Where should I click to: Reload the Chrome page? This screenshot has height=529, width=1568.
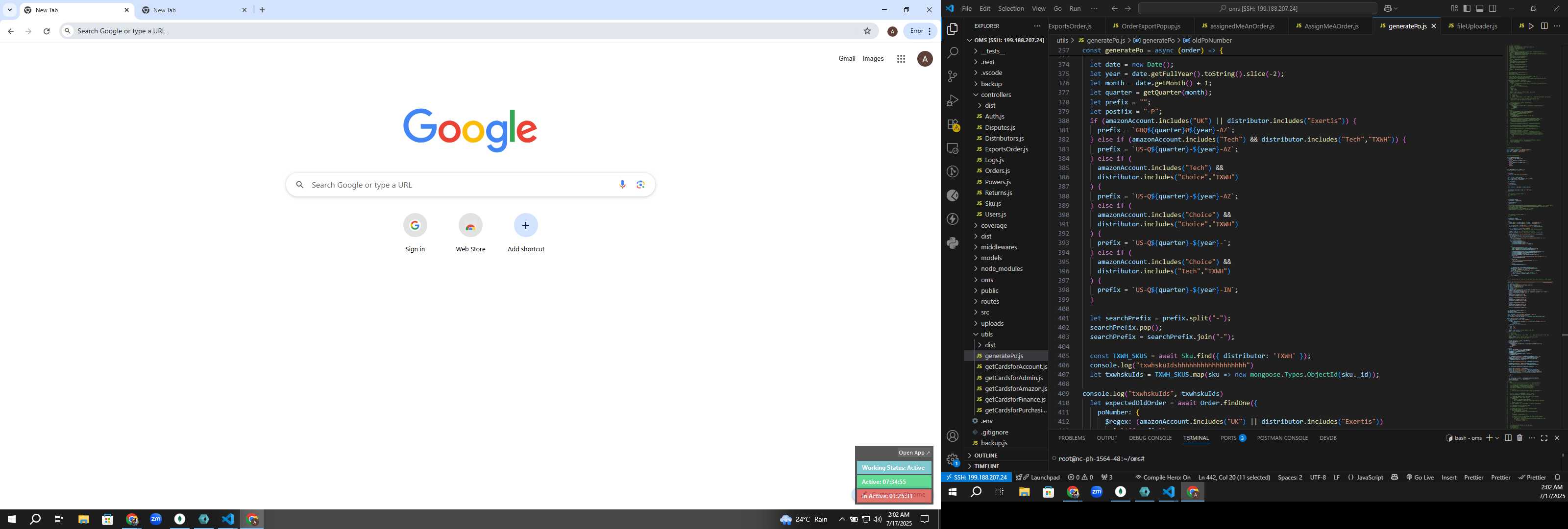tap(46, 31)
